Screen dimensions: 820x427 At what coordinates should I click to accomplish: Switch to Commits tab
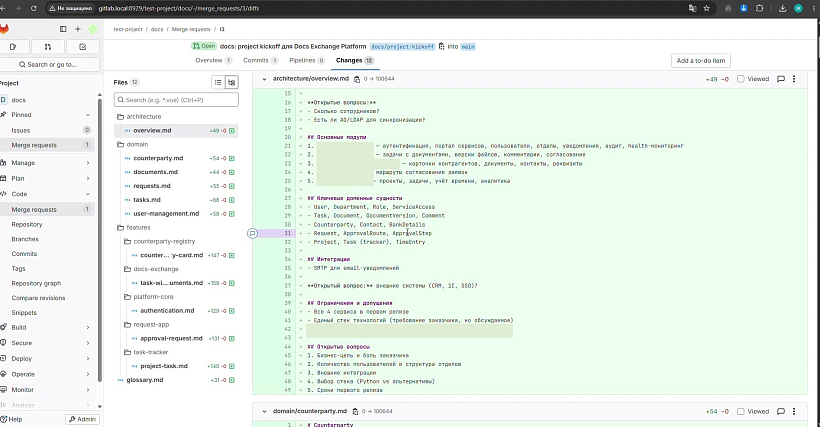(x=260, y=61)
